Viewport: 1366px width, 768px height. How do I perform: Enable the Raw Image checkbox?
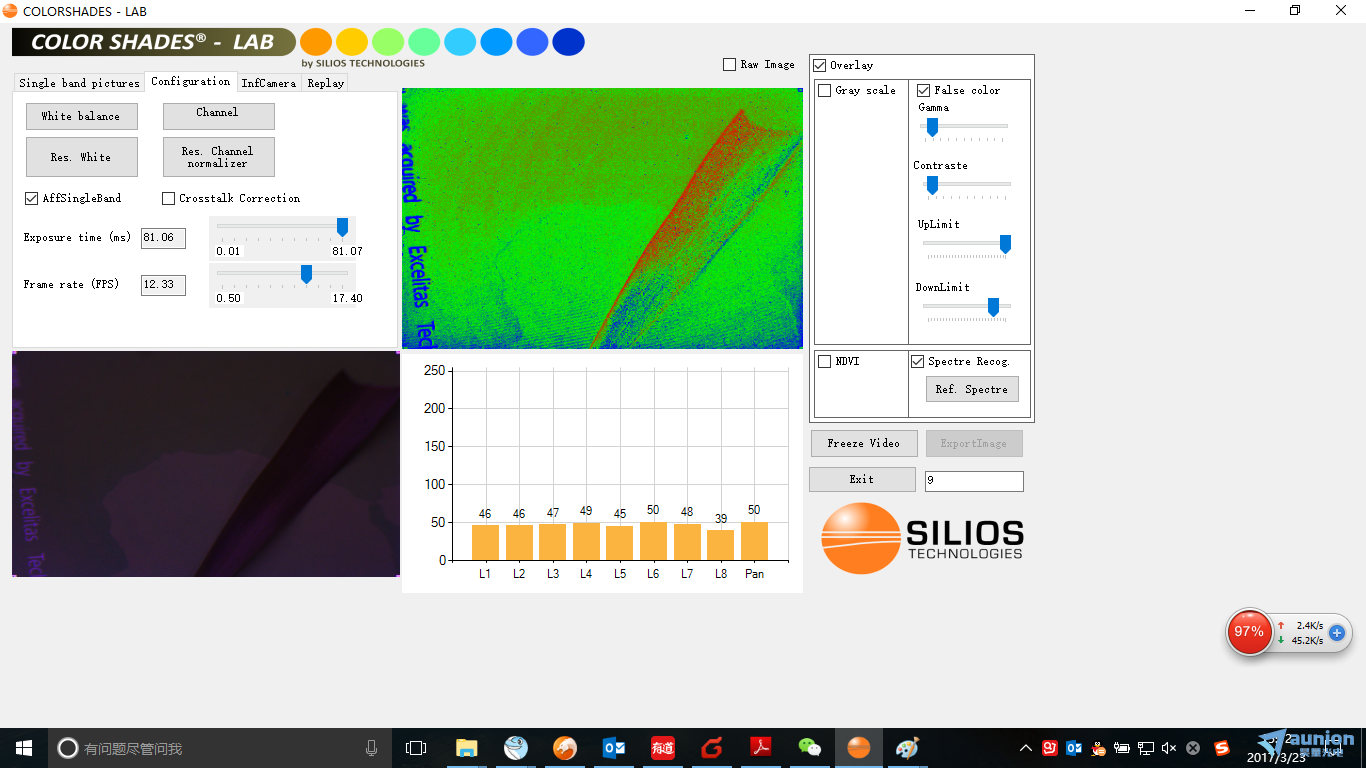tap(729, 64)
